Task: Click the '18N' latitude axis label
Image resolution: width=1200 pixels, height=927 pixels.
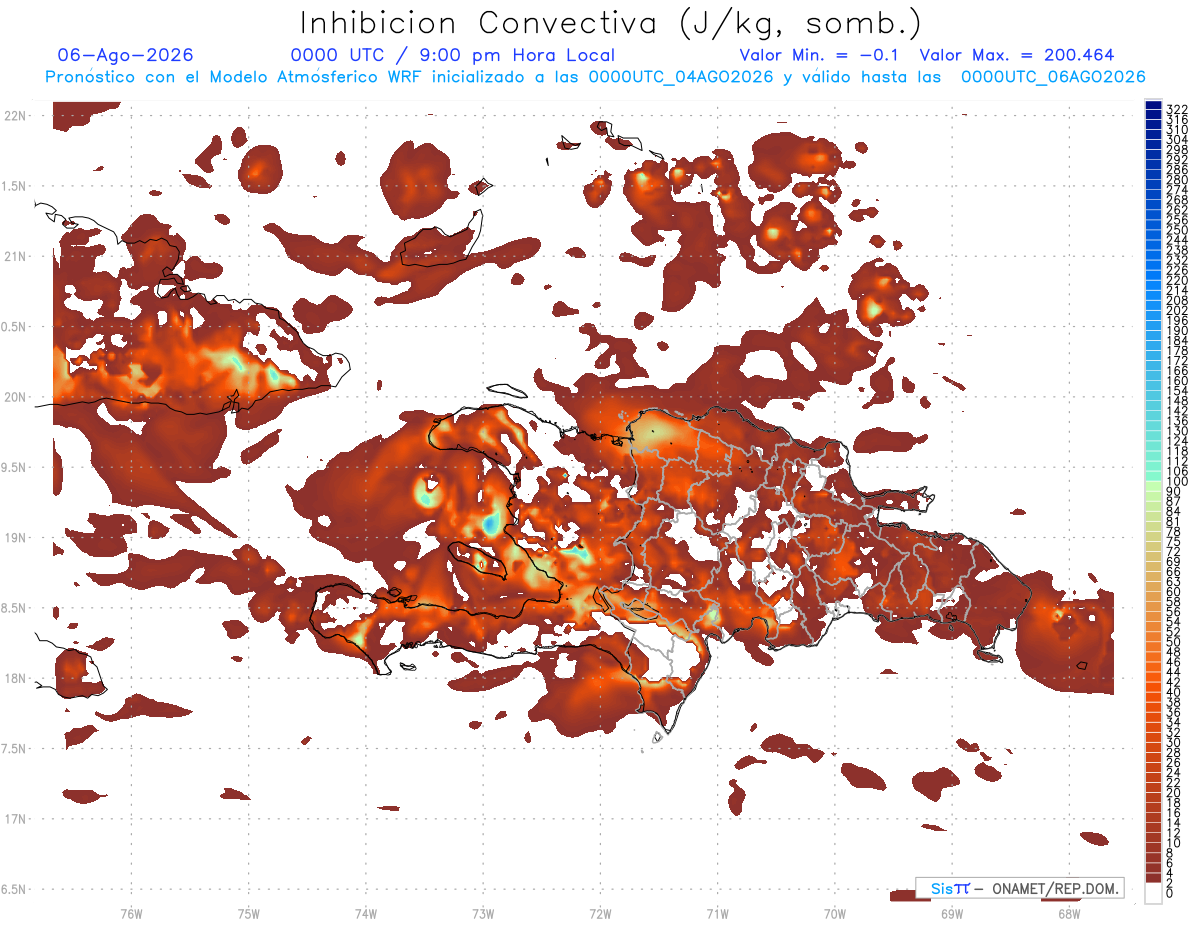Action: click(15, 678)
